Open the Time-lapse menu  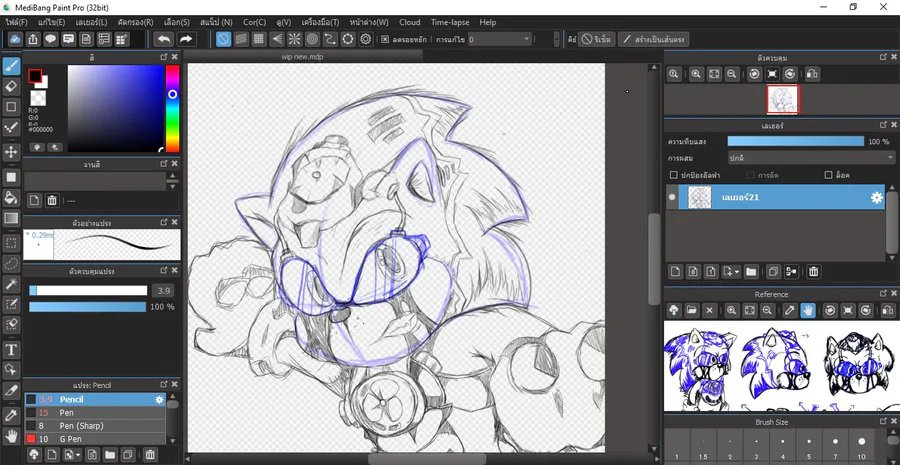tap(450, 22)
